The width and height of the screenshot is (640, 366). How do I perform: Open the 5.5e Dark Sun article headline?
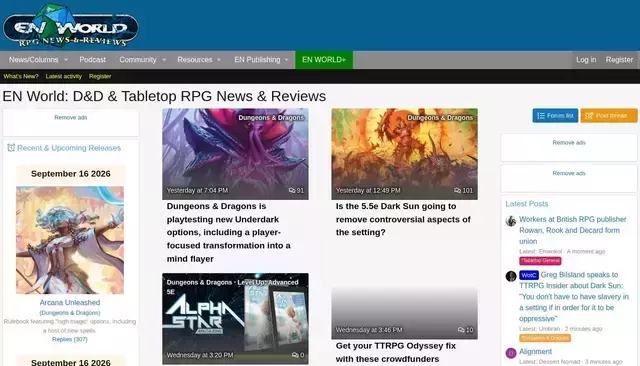(403, 220)
